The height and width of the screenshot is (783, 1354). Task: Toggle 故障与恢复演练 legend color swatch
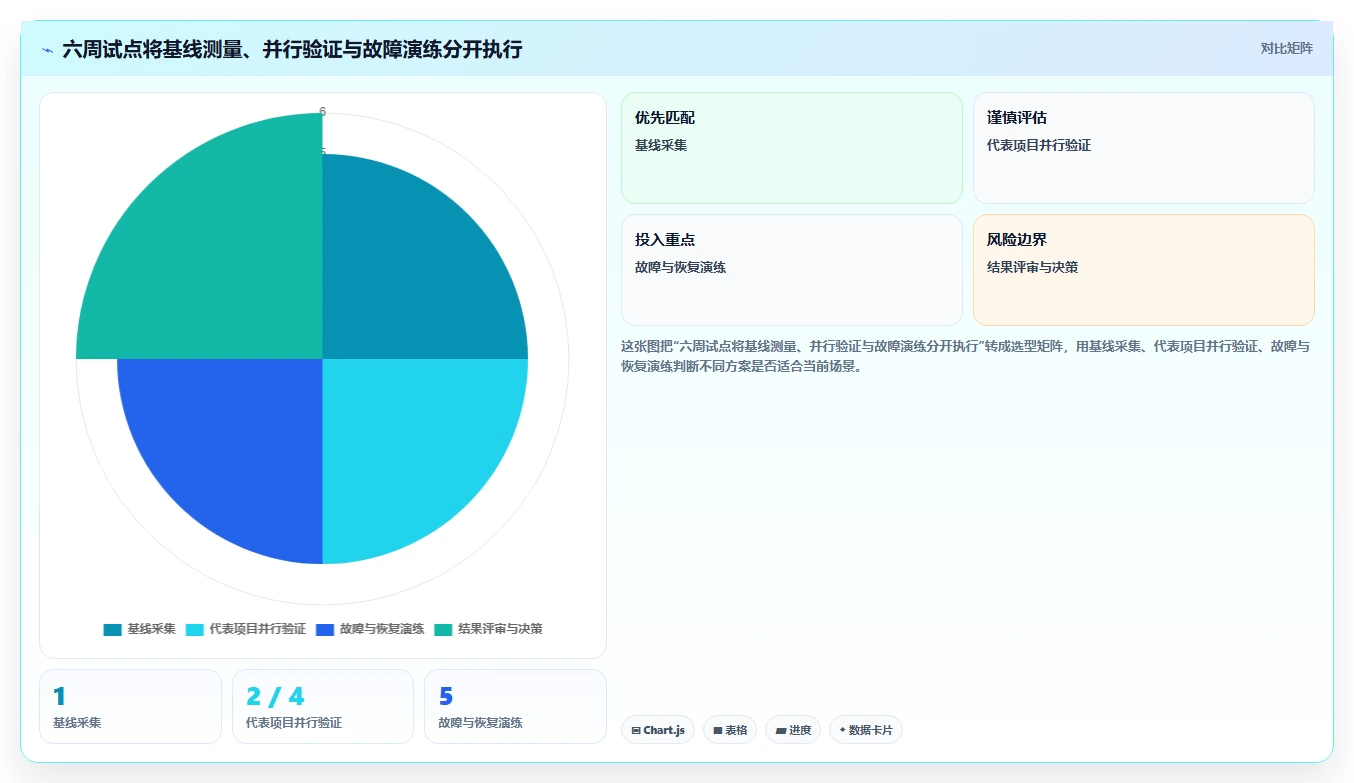click(x=325, y=630)
